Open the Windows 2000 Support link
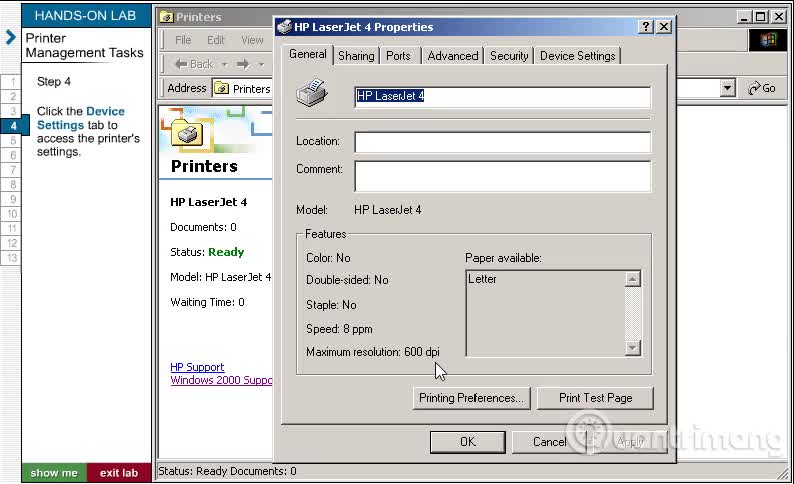This screenshot has width=794, height=484. coord(221,380)
